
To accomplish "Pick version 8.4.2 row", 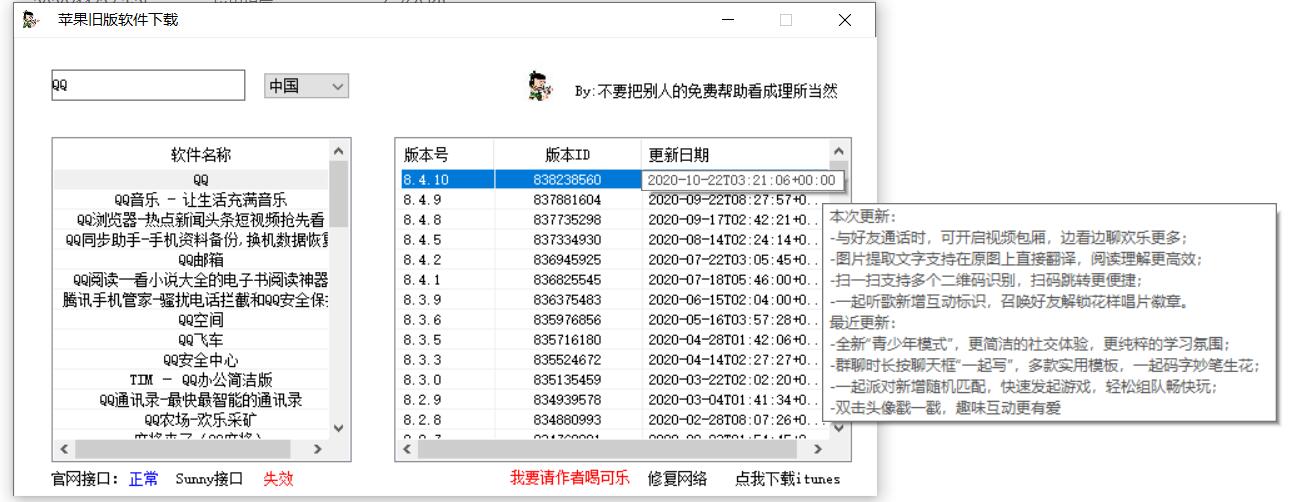I will click(613, 259).
